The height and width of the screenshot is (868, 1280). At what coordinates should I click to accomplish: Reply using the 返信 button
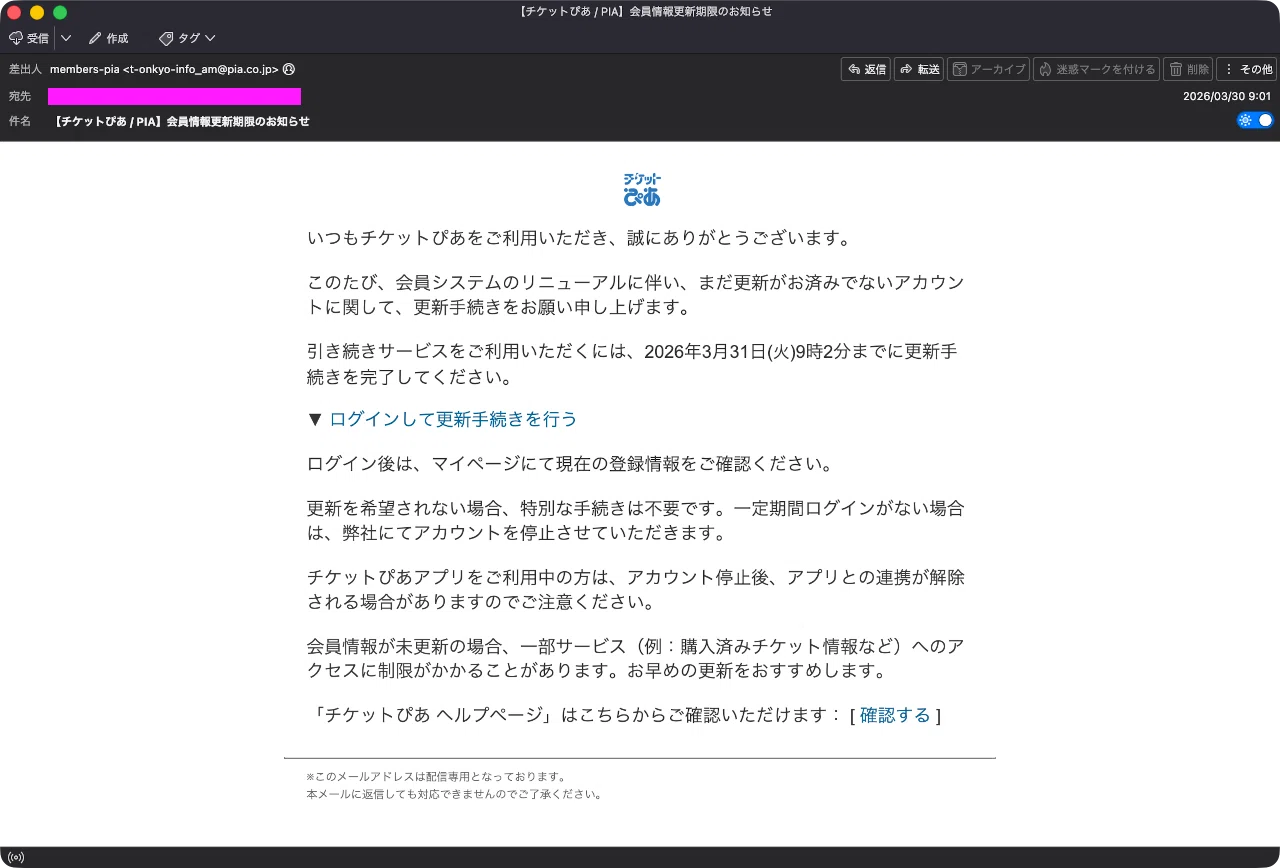click(x=866, y=69)
